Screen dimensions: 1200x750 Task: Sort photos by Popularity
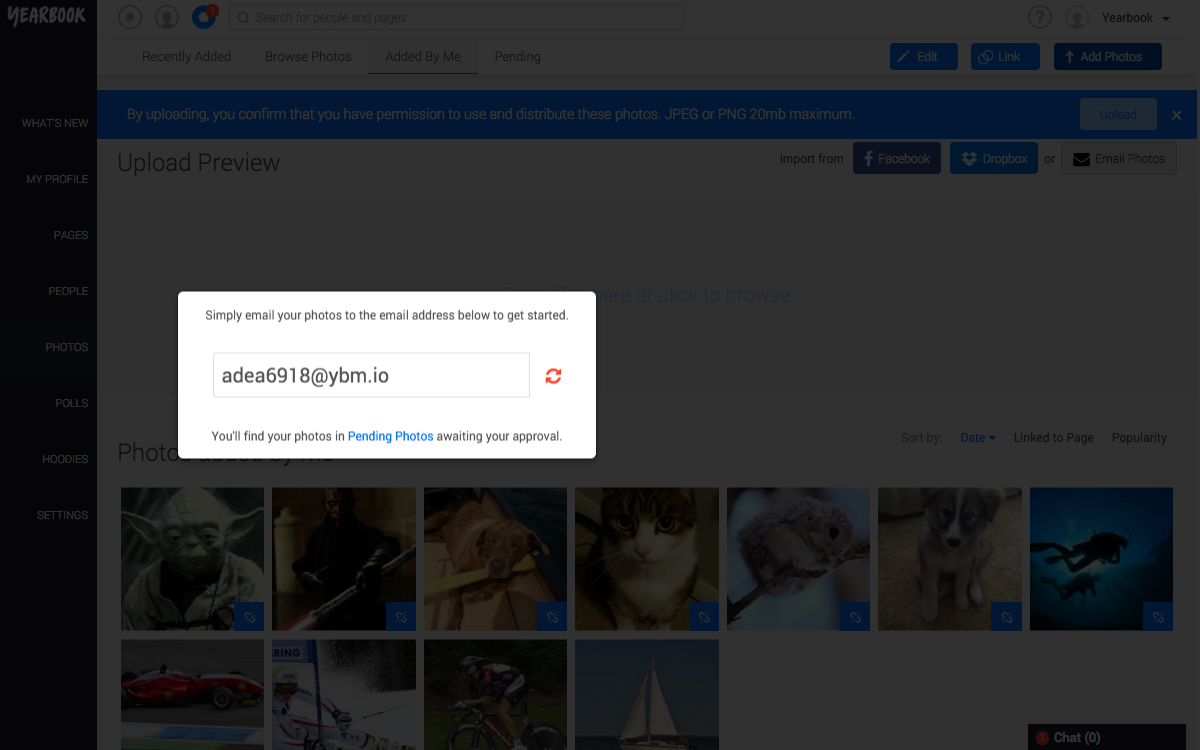[1139, 438]
